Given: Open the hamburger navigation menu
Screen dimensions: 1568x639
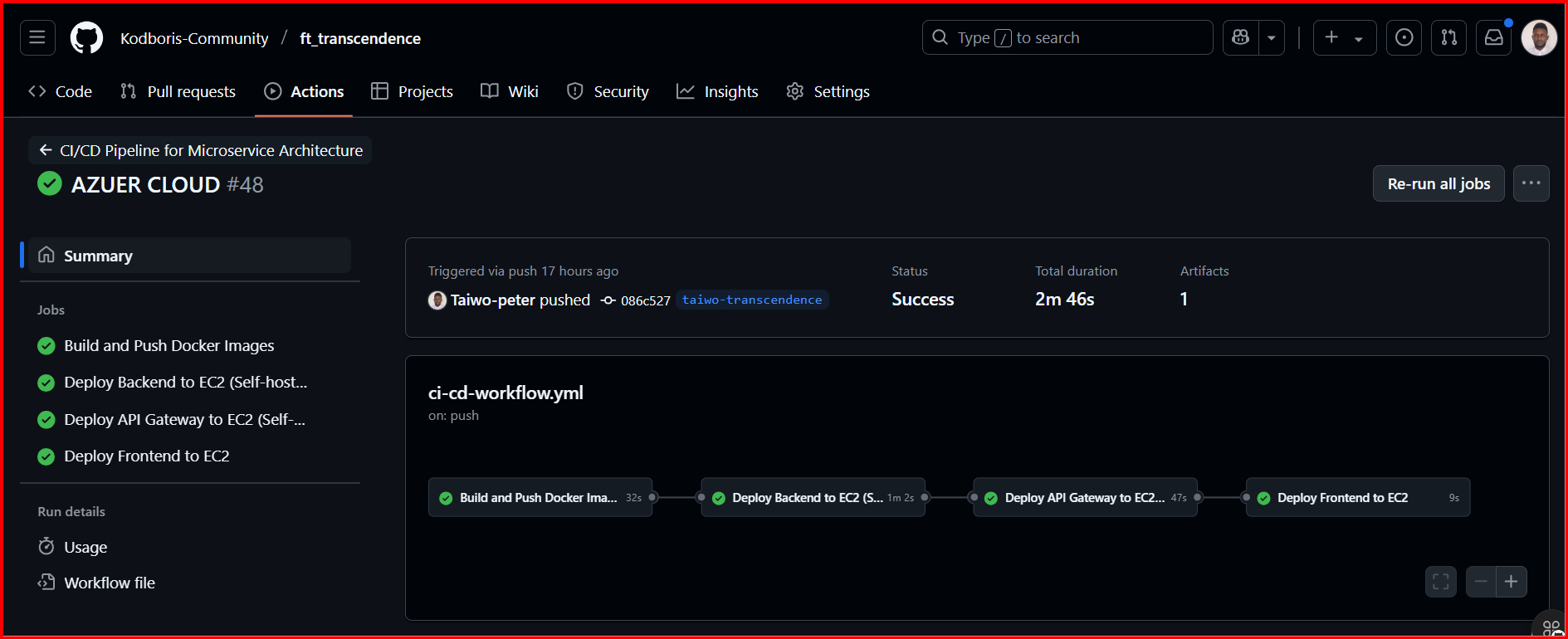Looking at the screenshot, I should [37, 37].
